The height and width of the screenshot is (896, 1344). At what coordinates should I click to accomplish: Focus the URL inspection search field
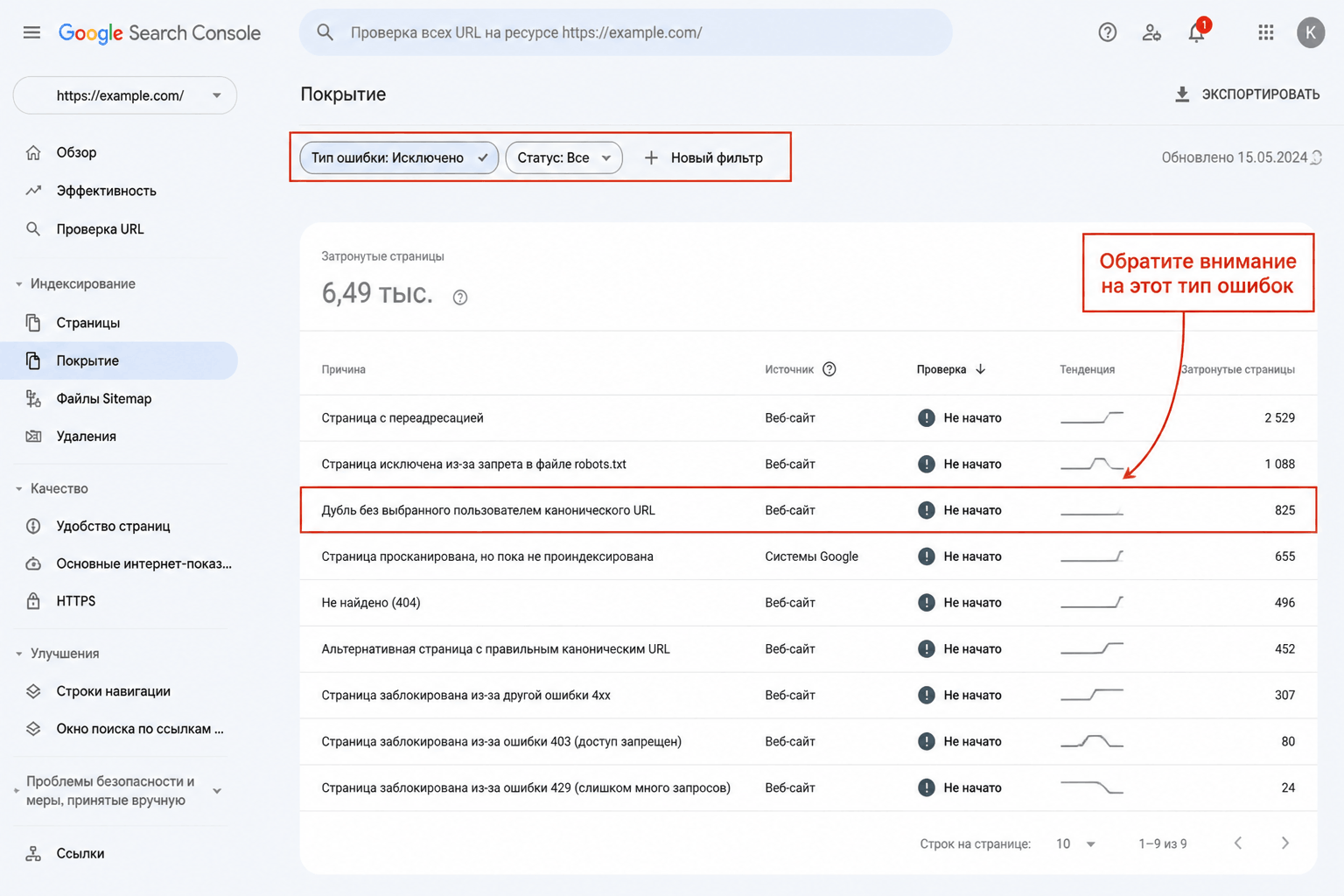tap(626, 32)
